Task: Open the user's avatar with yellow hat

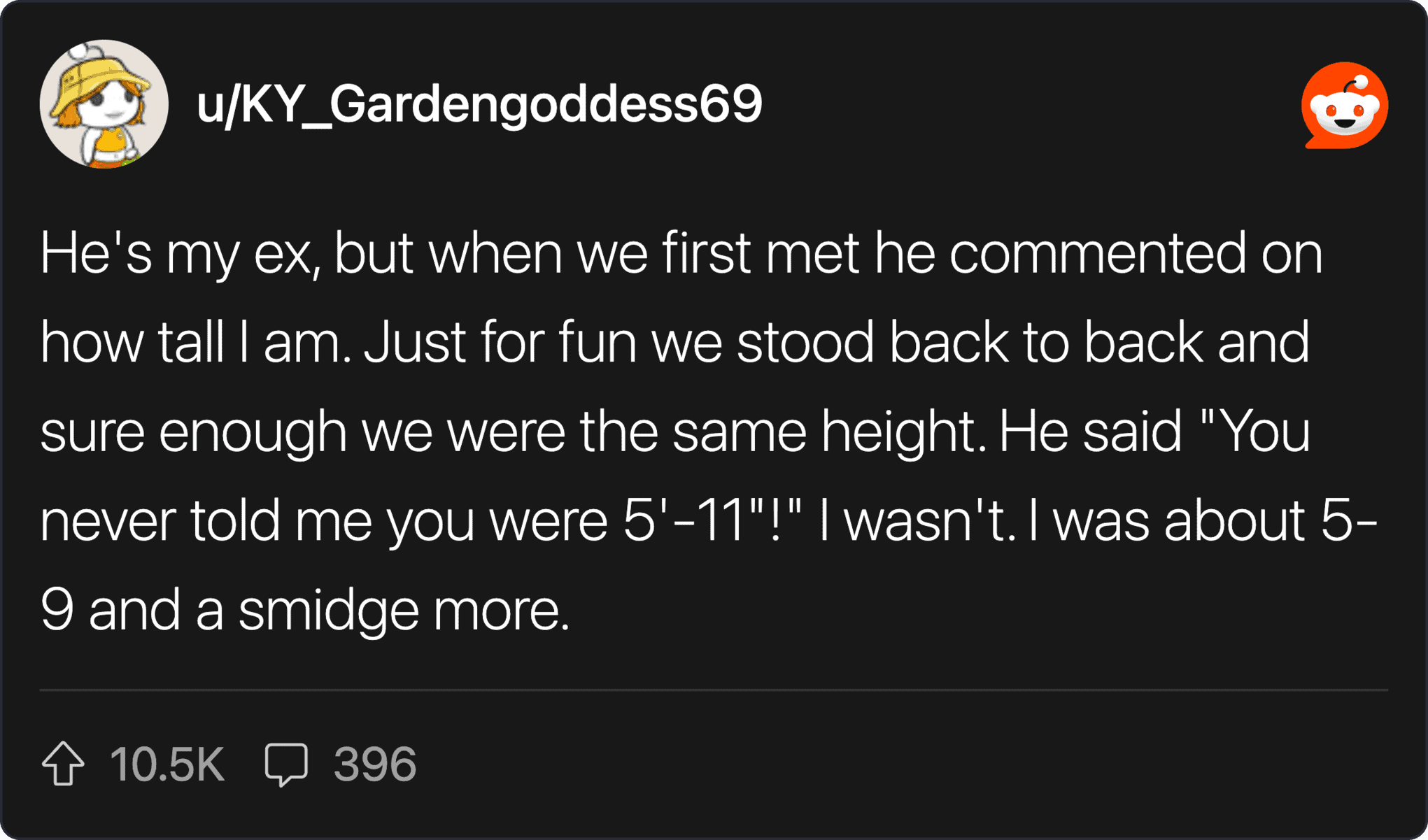Action: pyautogui.click(x=104, y=104)
